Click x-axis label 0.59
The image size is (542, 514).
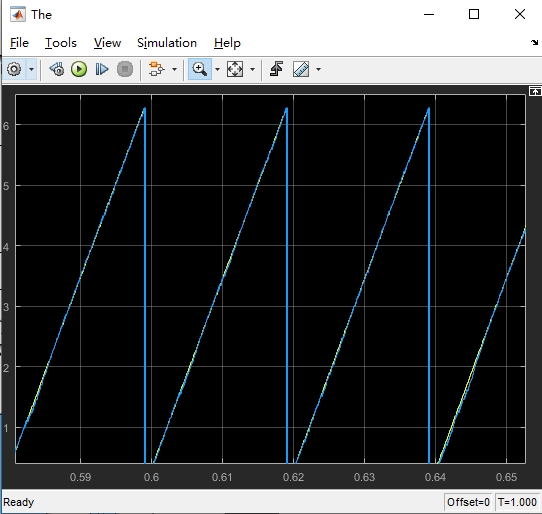(80, 477)
